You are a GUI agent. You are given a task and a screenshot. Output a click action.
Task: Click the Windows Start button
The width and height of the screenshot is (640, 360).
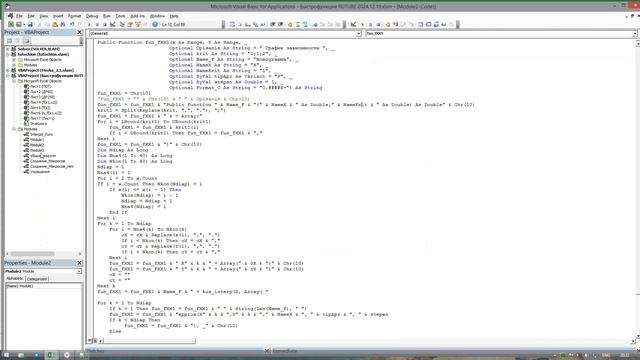pos(6,355)
